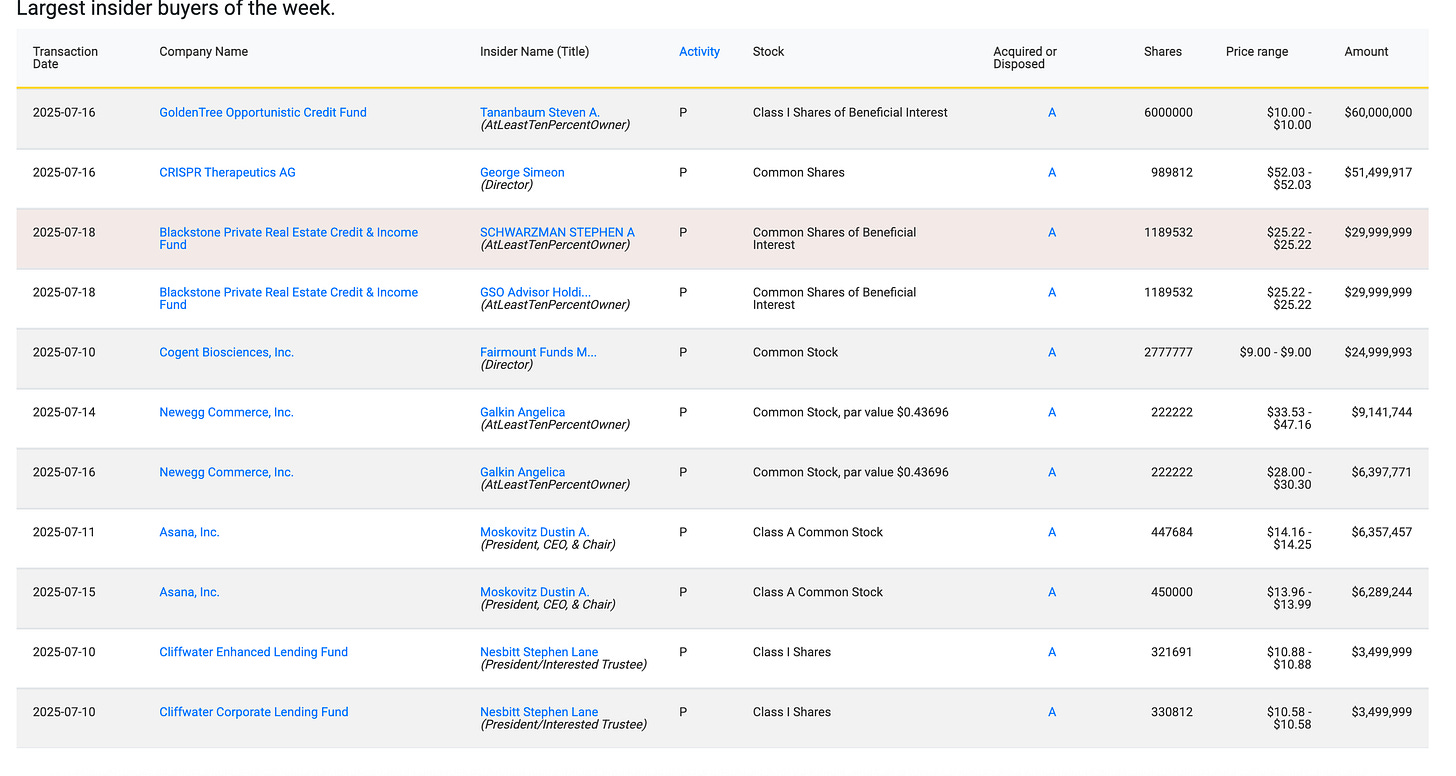Screen dimensions: 1456x776
Task: Sort by the blue Activity column header
Action: tap(699, 52)
